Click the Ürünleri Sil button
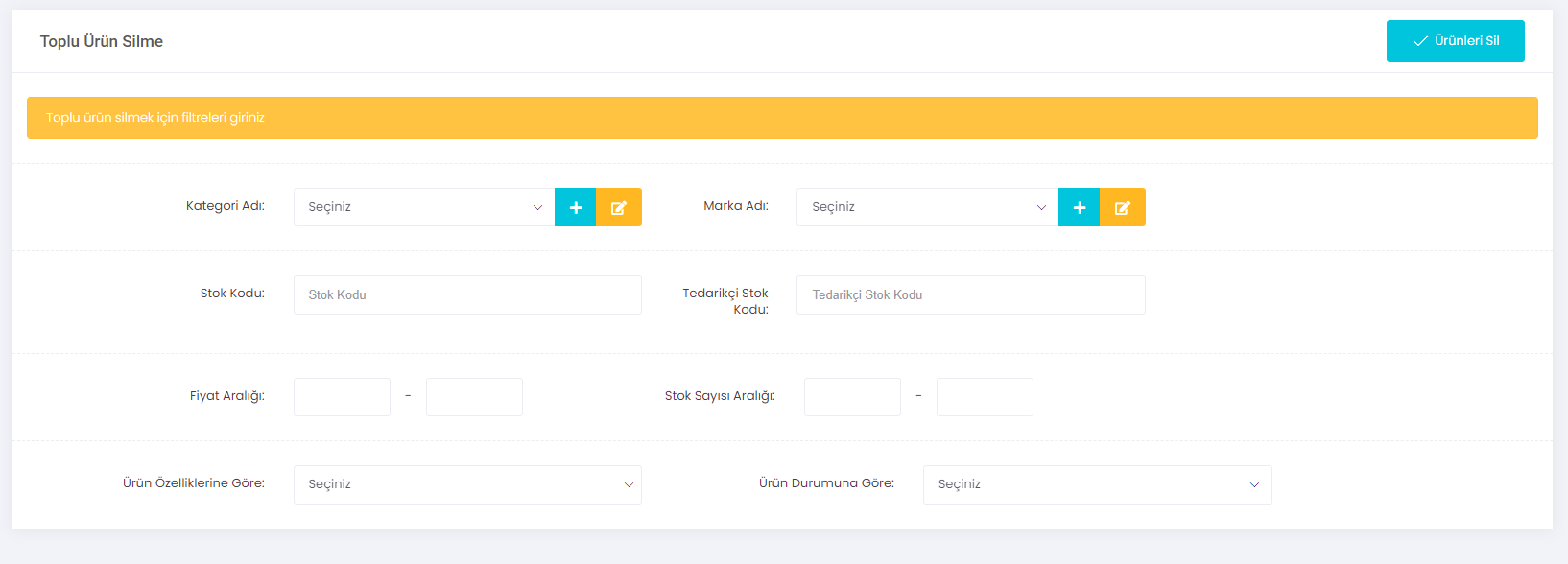The width and height of the screenshot is (1568, 564). 1456,41
